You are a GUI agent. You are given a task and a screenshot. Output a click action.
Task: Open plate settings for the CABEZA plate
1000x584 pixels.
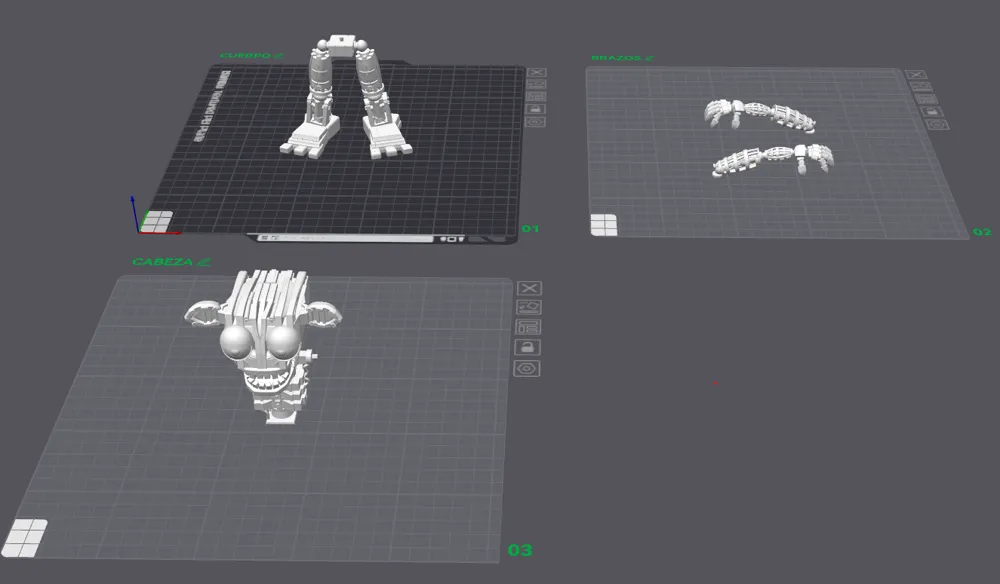click(529, 326)
